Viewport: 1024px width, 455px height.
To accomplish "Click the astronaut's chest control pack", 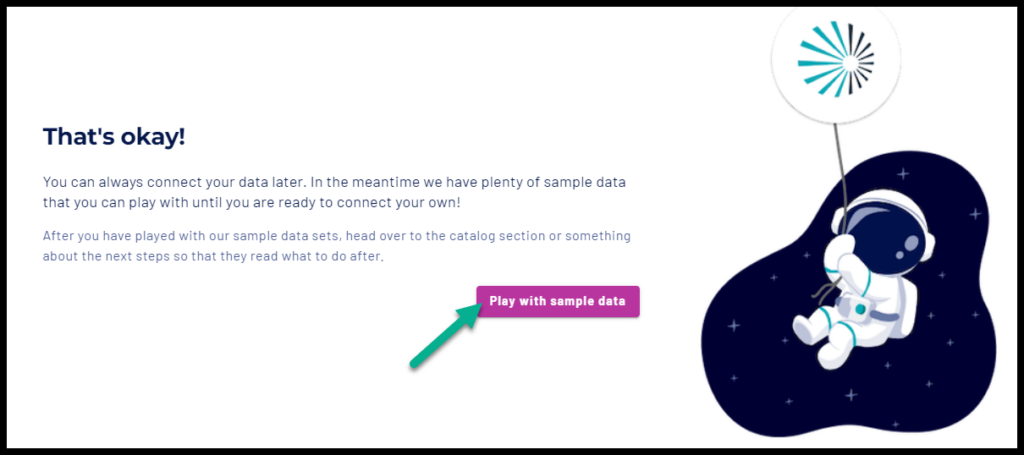I will tap(857, 307).
